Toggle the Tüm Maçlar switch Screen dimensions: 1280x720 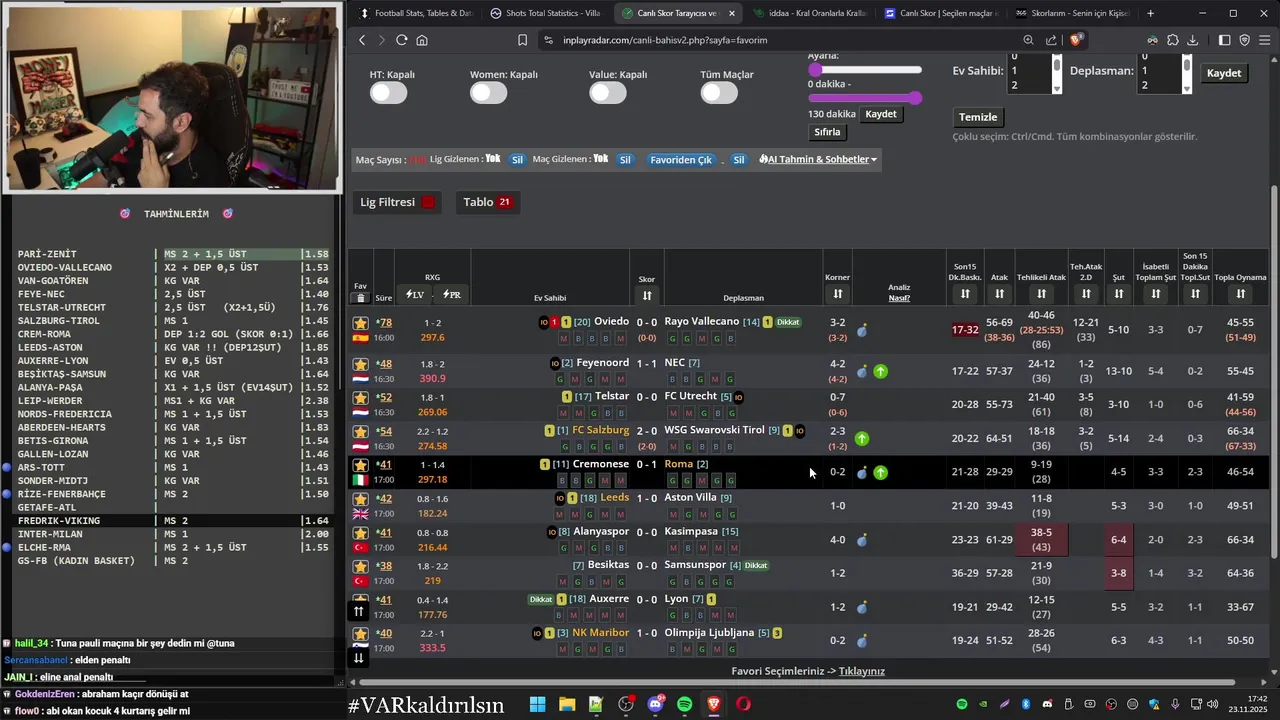coord(719,93)
